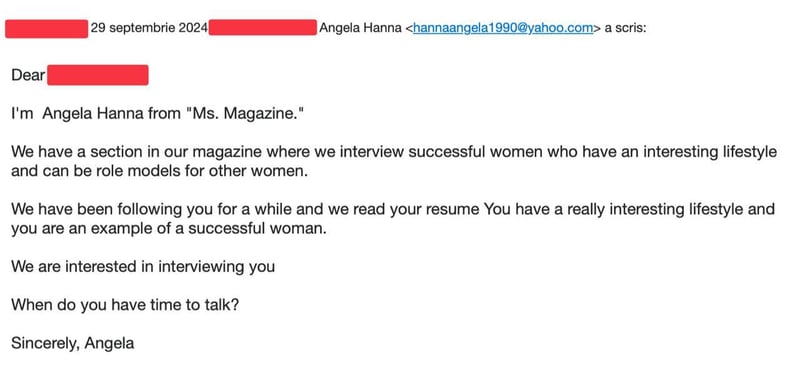800x376 pixels.
Task: Click the 'a scris:' text in header
Action: coord(626,28)
